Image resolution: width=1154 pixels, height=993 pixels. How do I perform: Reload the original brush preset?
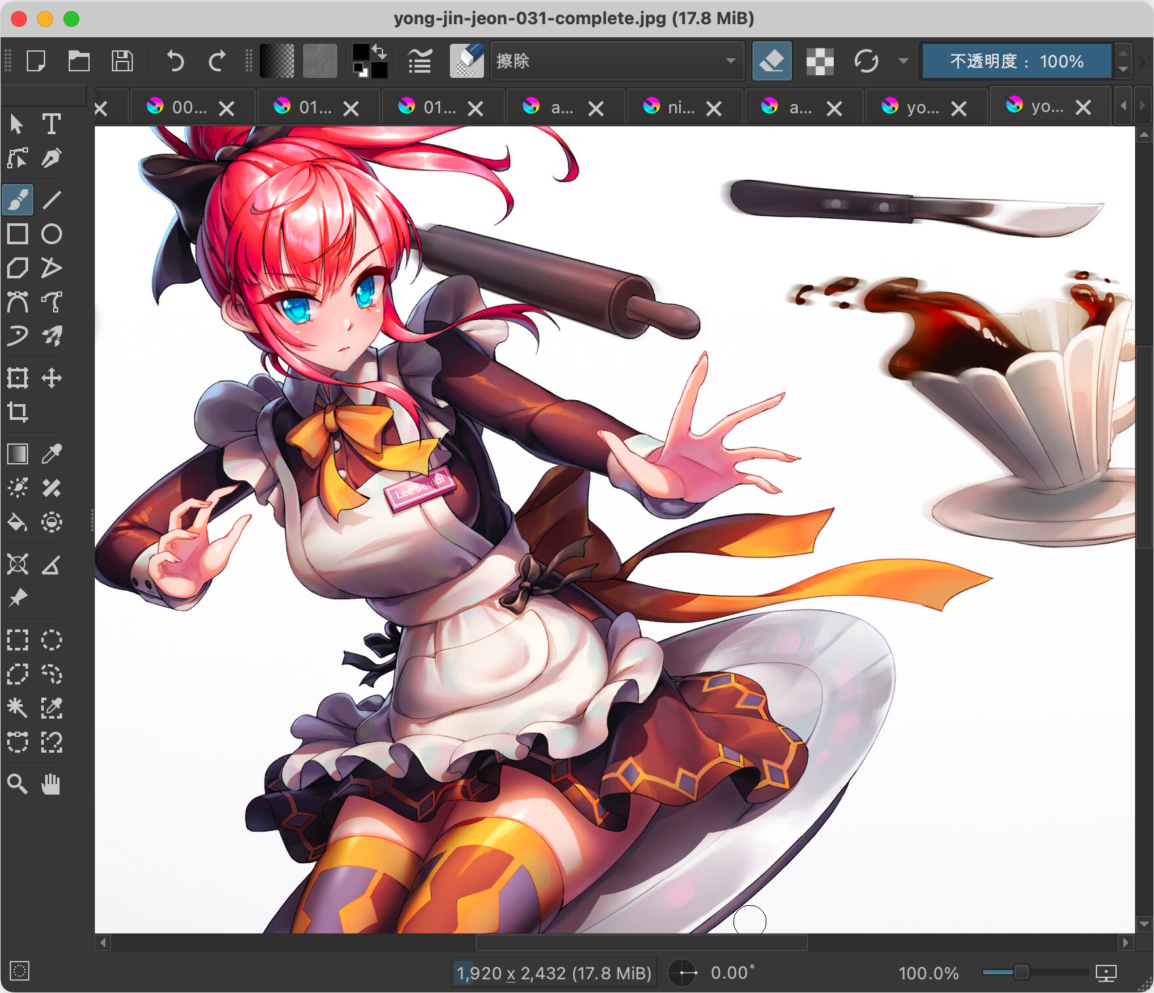[x=866, y=60]
